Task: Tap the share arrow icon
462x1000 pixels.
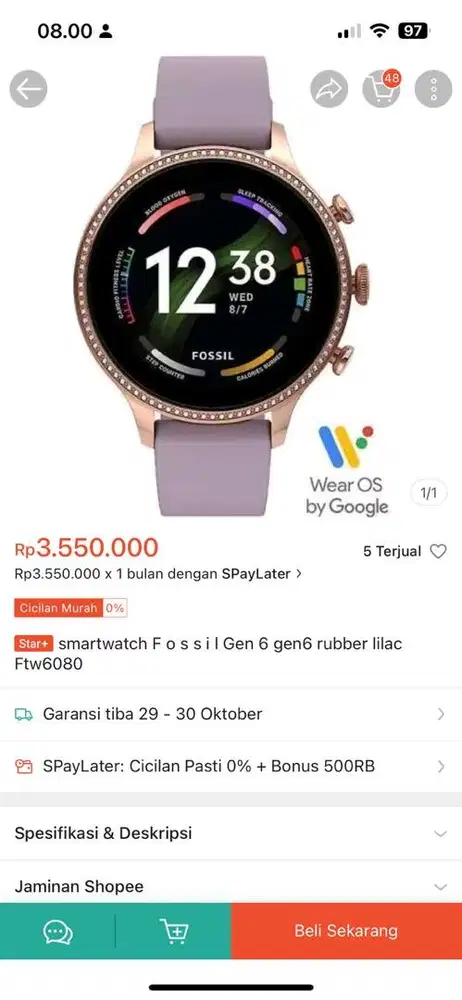Action: pyautogui.click(x=329, y=89)
